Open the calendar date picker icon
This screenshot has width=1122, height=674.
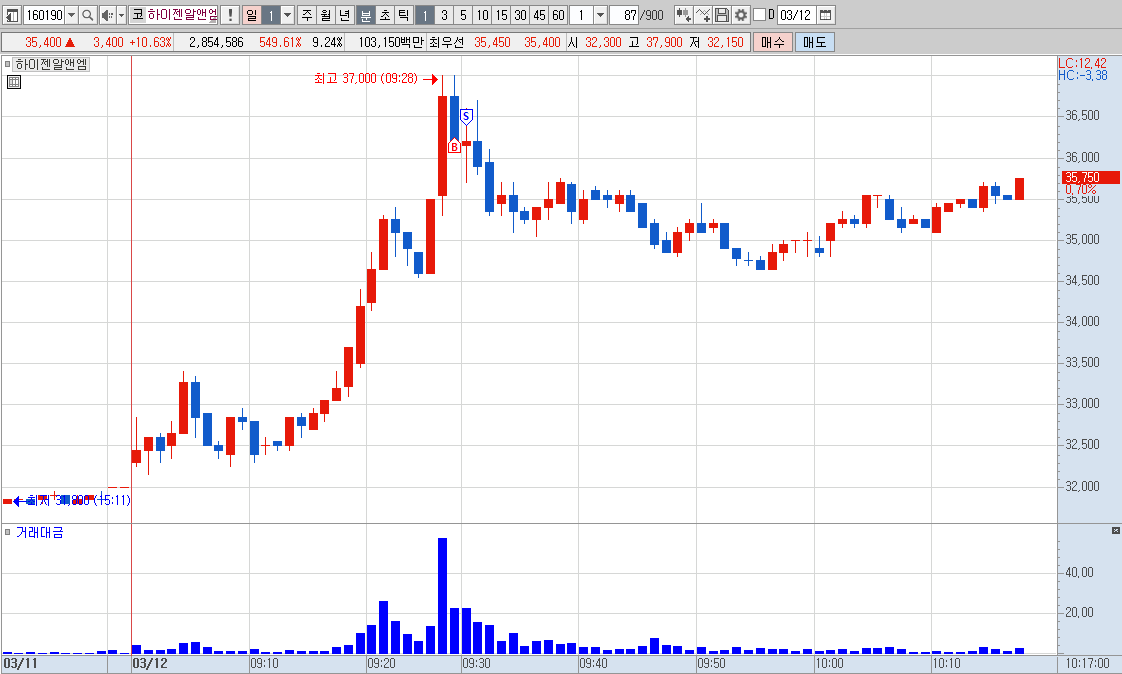pos(825,15)
